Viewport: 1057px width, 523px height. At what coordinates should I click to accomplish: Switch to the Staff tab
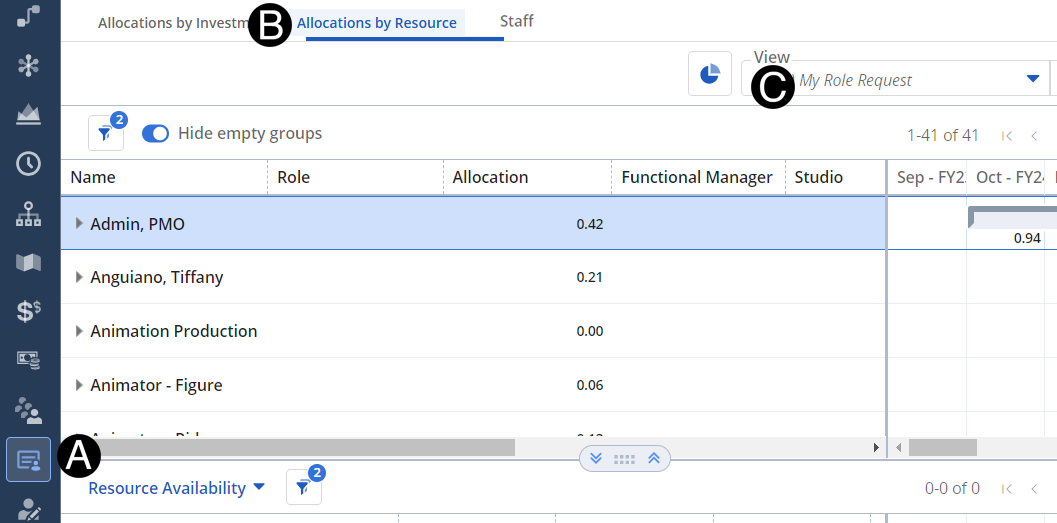click(516, 21)
